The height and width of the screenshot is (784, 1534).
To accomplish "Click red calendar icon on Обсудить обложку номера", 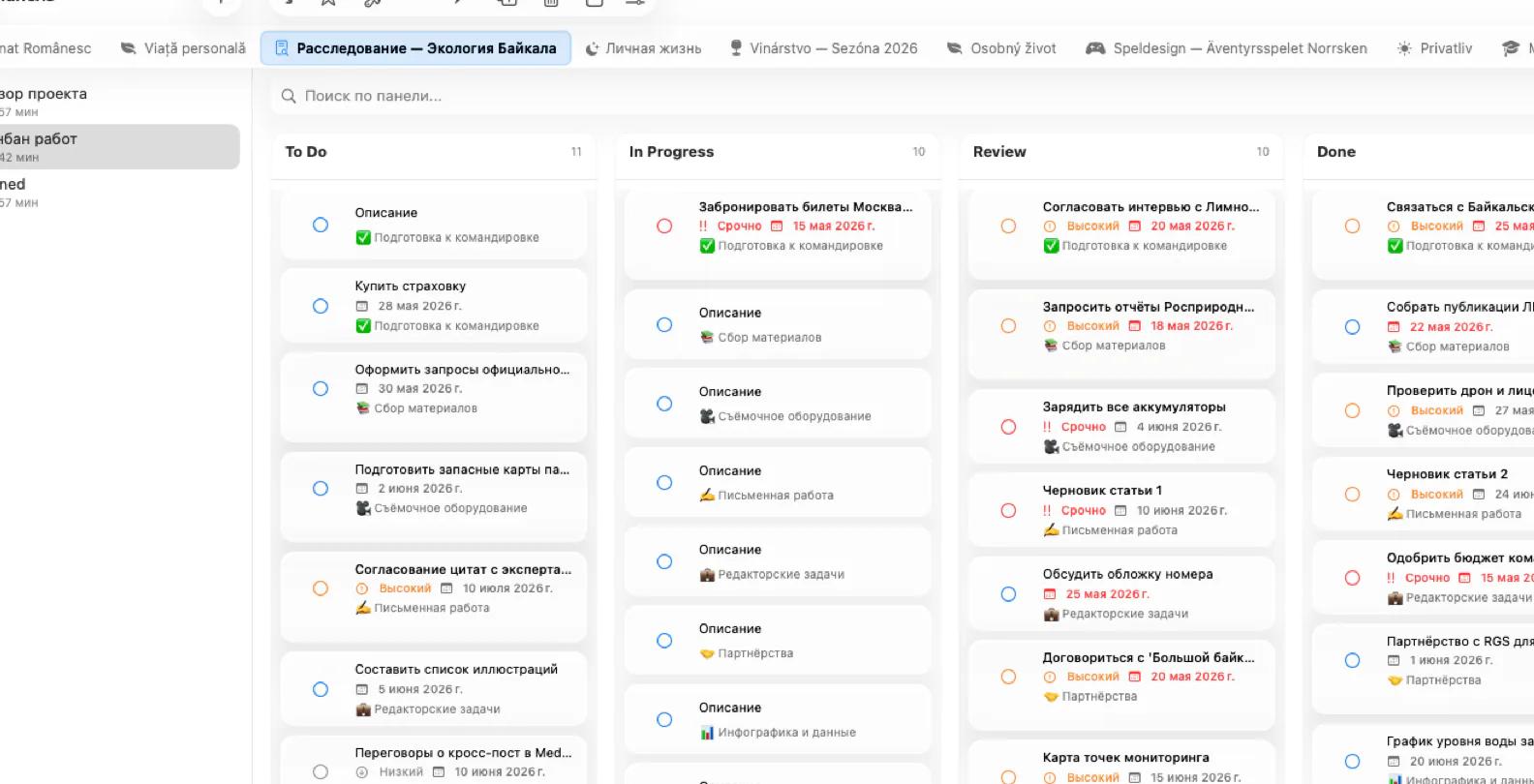I will [x=1050, y=594].
